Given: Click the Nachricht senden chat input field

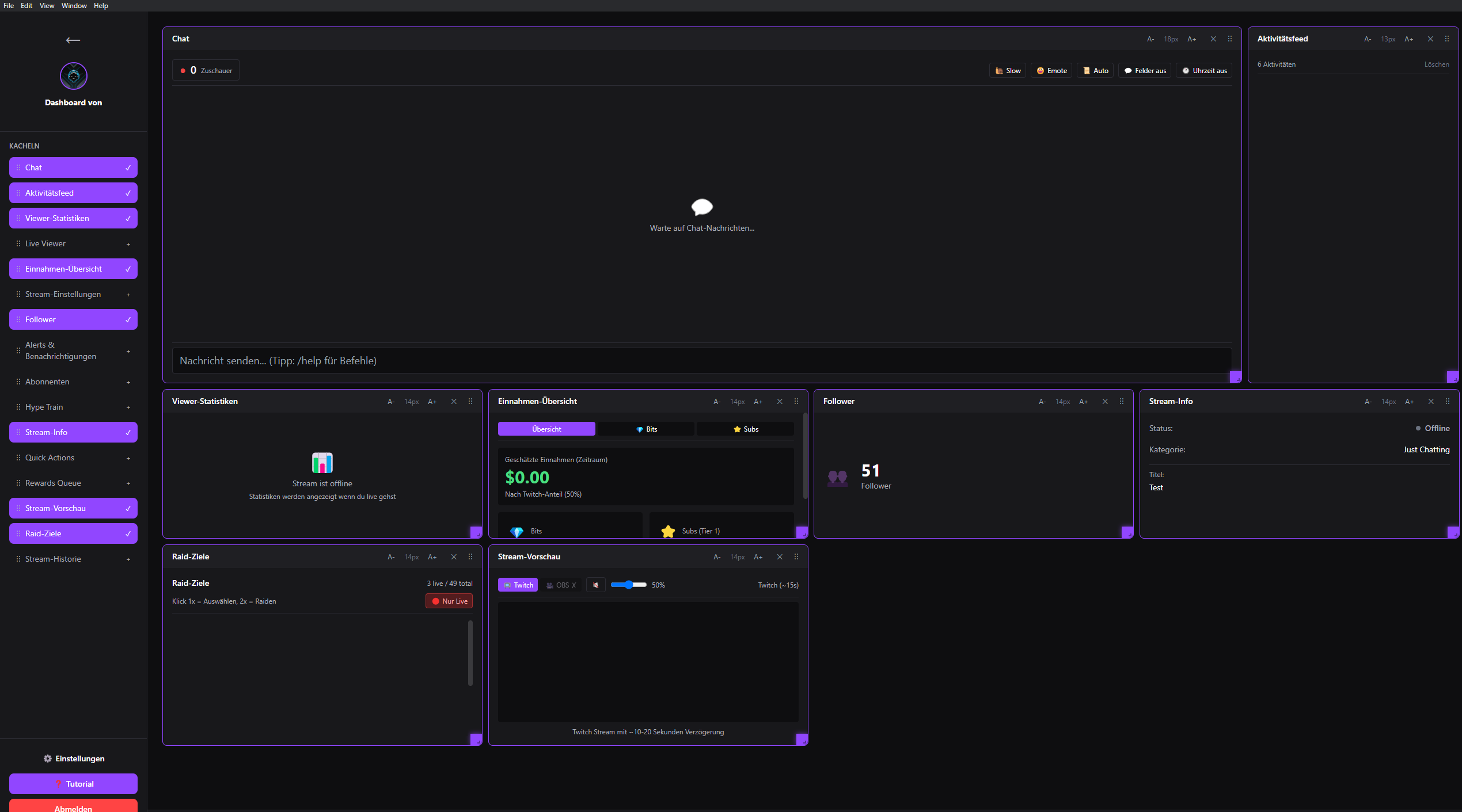Looking at the screenshot, I should tap(701, 360).
